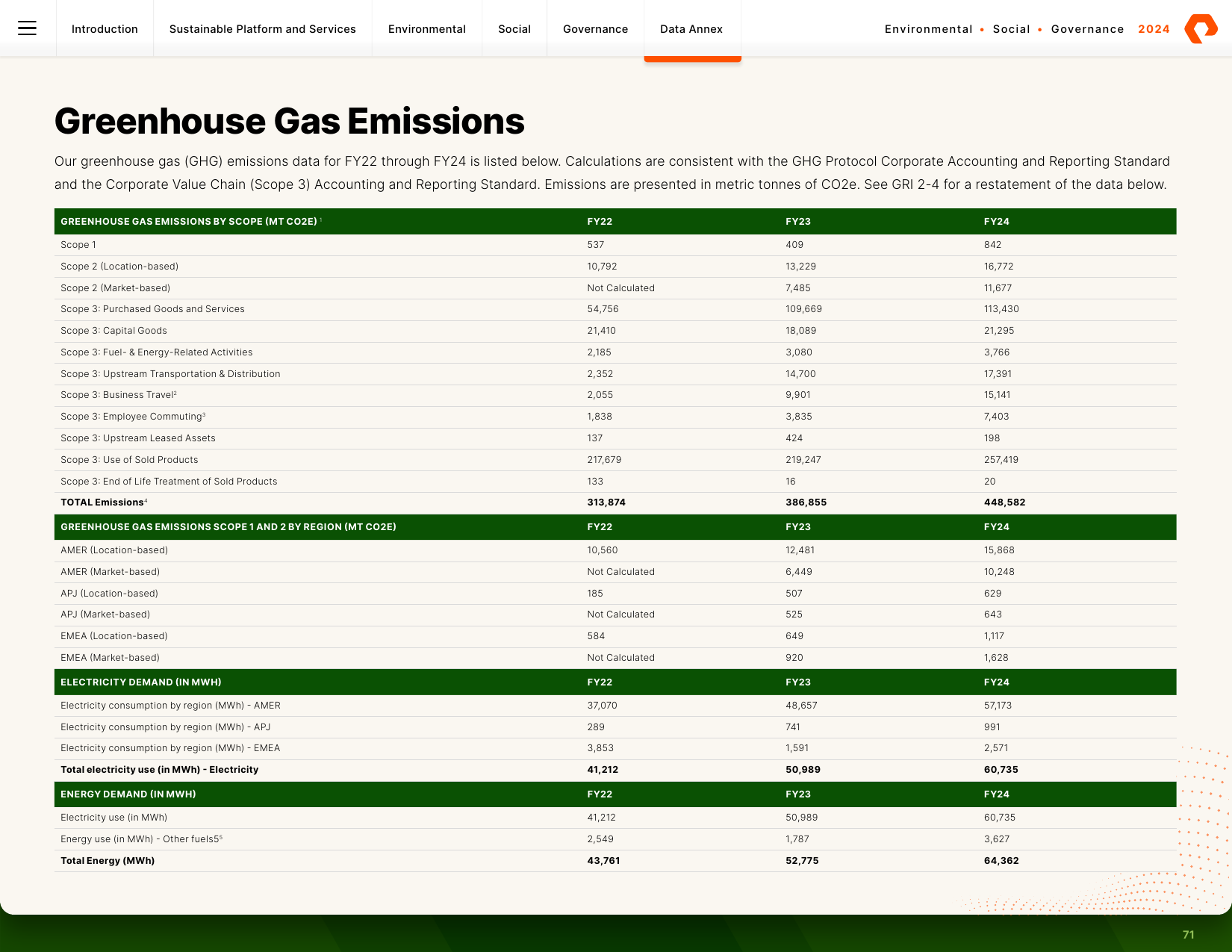1232x952 pixels.
Task: Go to the Environmental nav tab
Action: tap(427, 29)
